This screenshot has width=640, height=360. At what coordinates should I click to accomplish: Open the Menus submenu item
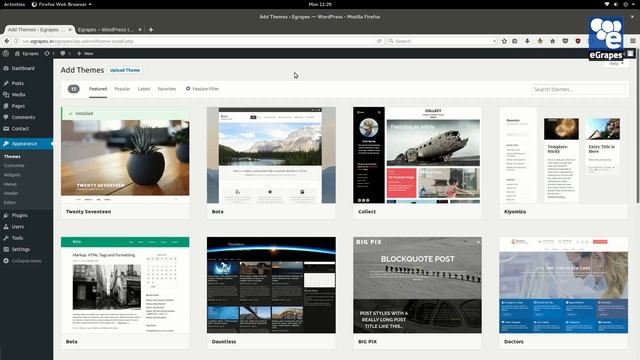point(10,184)
